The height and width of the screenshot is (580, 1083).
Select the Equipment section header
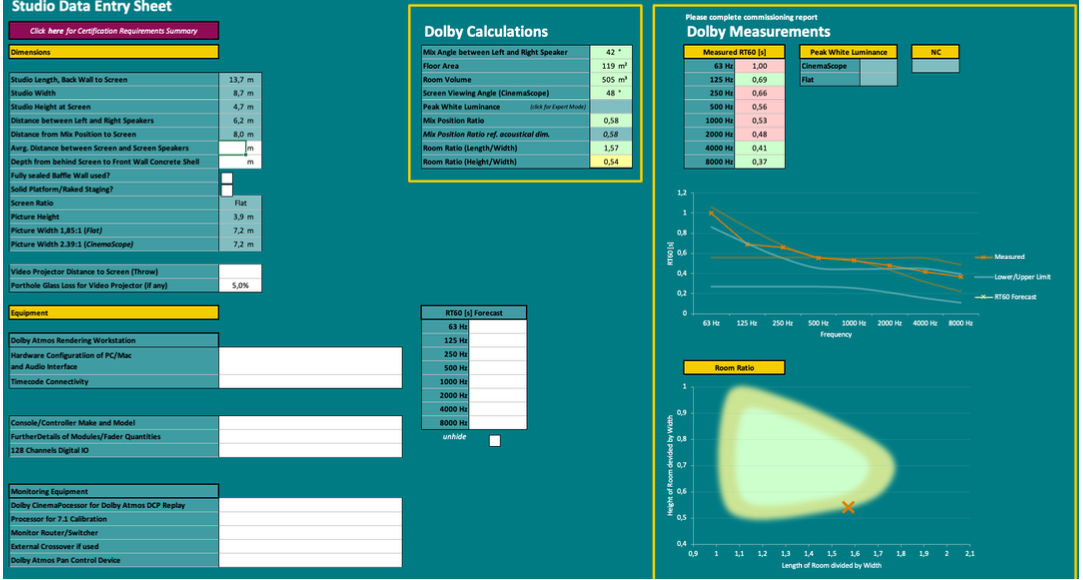(114, 313)
